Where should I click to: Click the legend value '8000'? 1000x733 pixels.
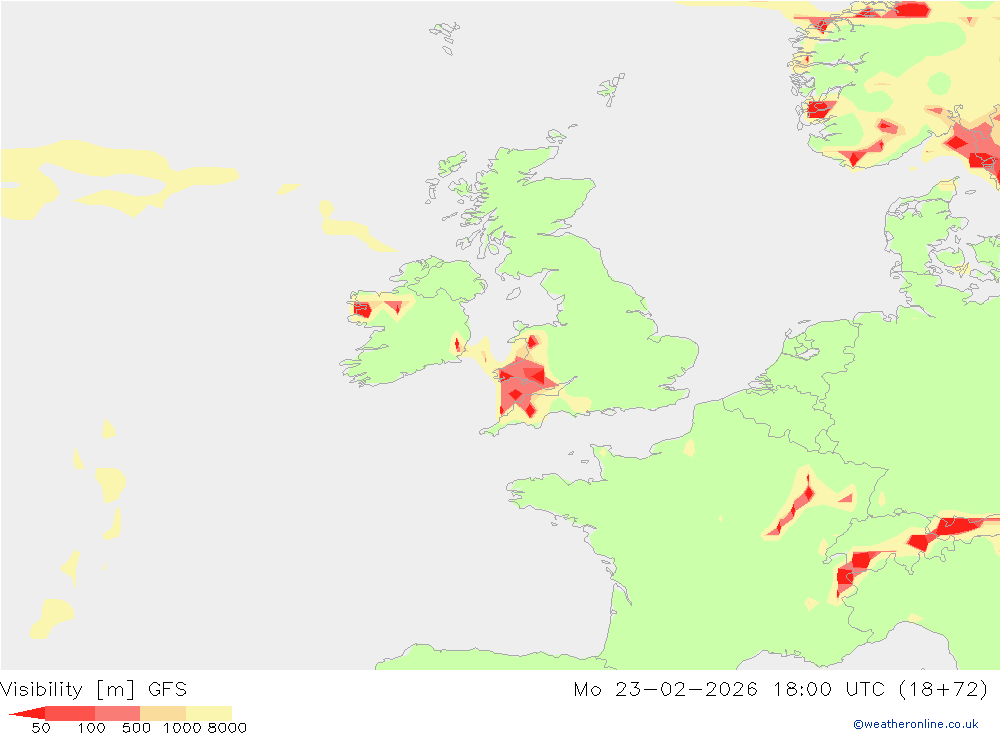227,728
